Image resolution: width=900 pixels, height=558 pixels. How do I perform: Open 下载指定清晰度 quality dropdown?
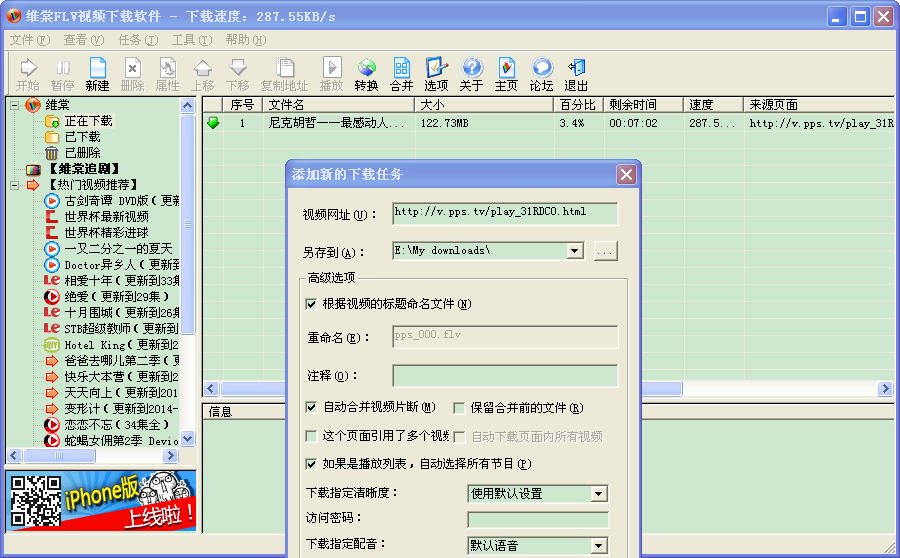click(598, 494)
